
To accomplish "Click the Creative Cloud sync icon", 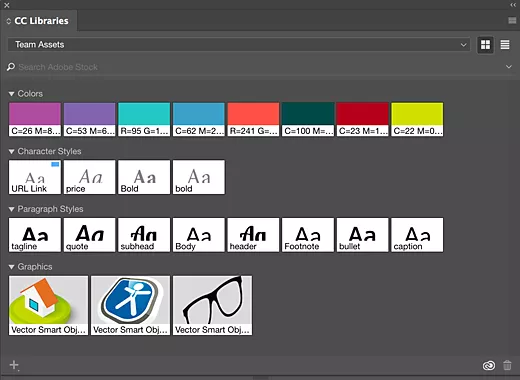I will (x=489, y=366).
